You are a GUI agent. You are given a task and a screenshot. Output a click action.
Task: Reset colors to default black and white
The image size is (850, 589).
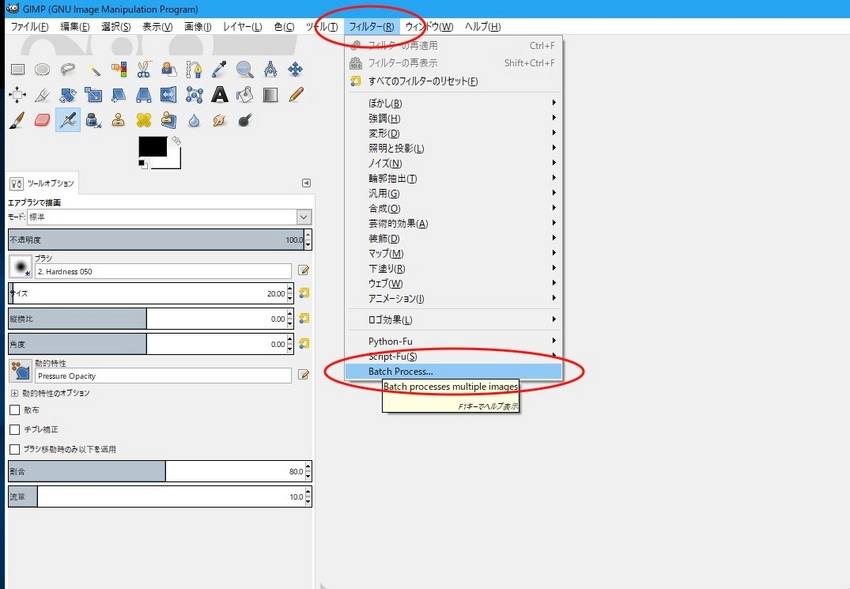tap(143, 164)
